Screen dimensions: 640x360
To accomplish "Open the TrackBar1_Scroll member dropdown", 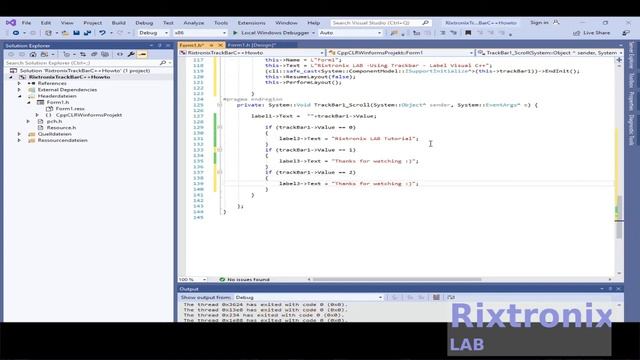I will 550,53.
